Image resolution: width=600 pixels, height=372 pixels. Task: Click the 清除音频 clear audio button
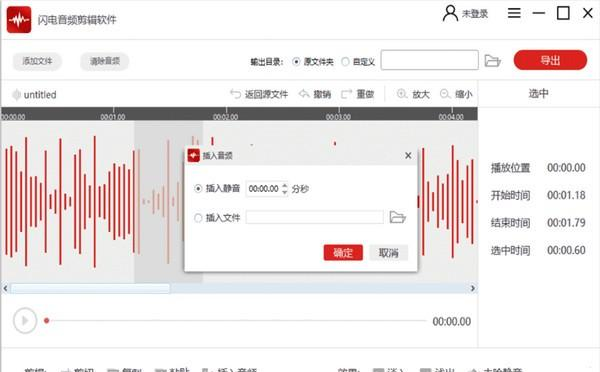(x=104, y=61)
